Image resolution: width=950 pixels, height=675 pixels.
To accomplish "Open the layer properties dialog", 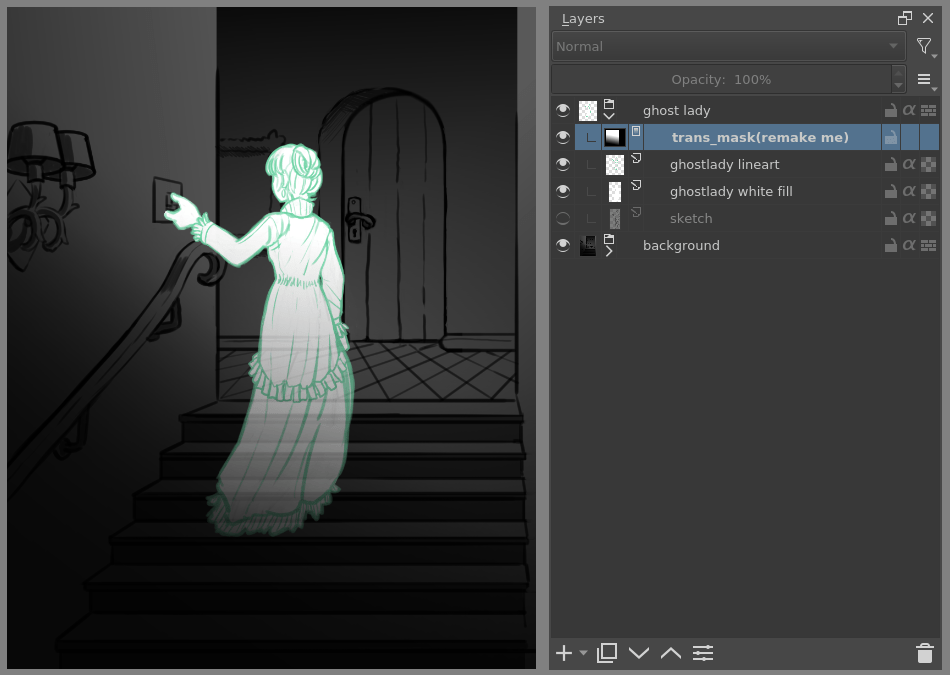I will (703, 653).
